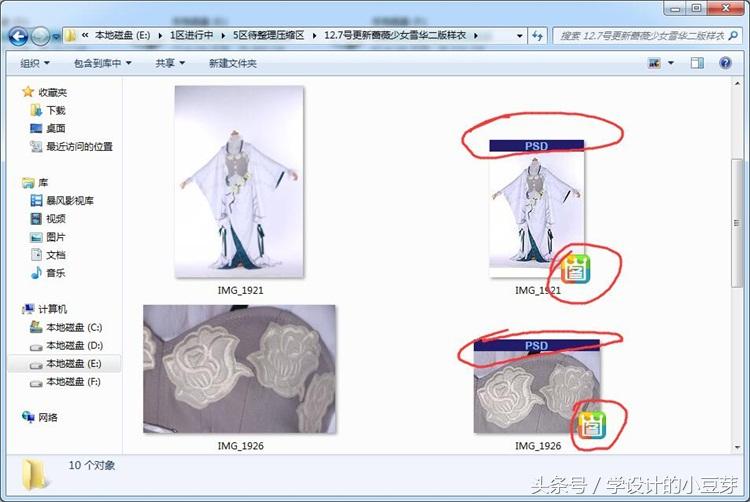
Task: Open the 暴风影视库 library
Action: (x=70, y=201)
